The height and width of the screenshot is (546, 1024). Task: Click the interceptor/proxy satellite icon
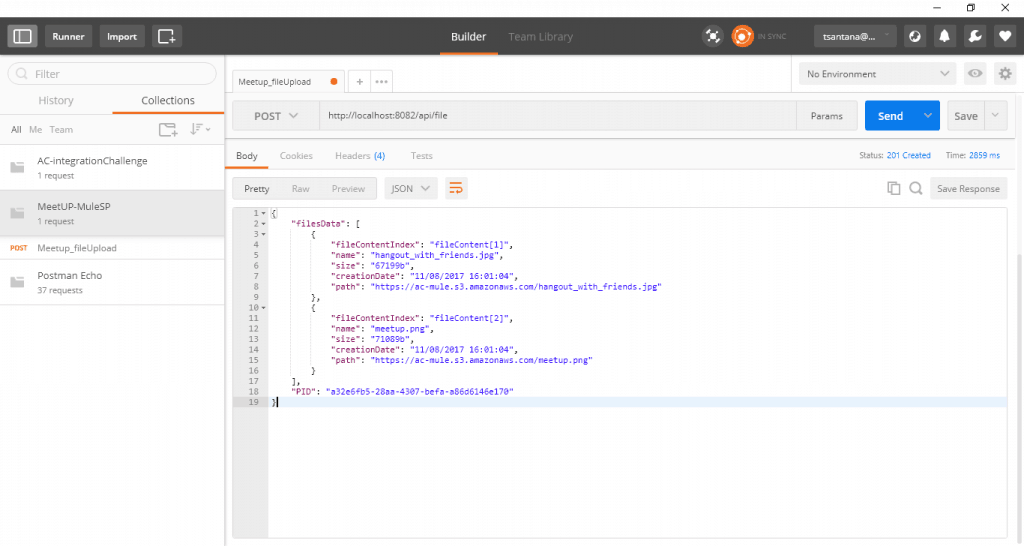[x=712, y=36]
